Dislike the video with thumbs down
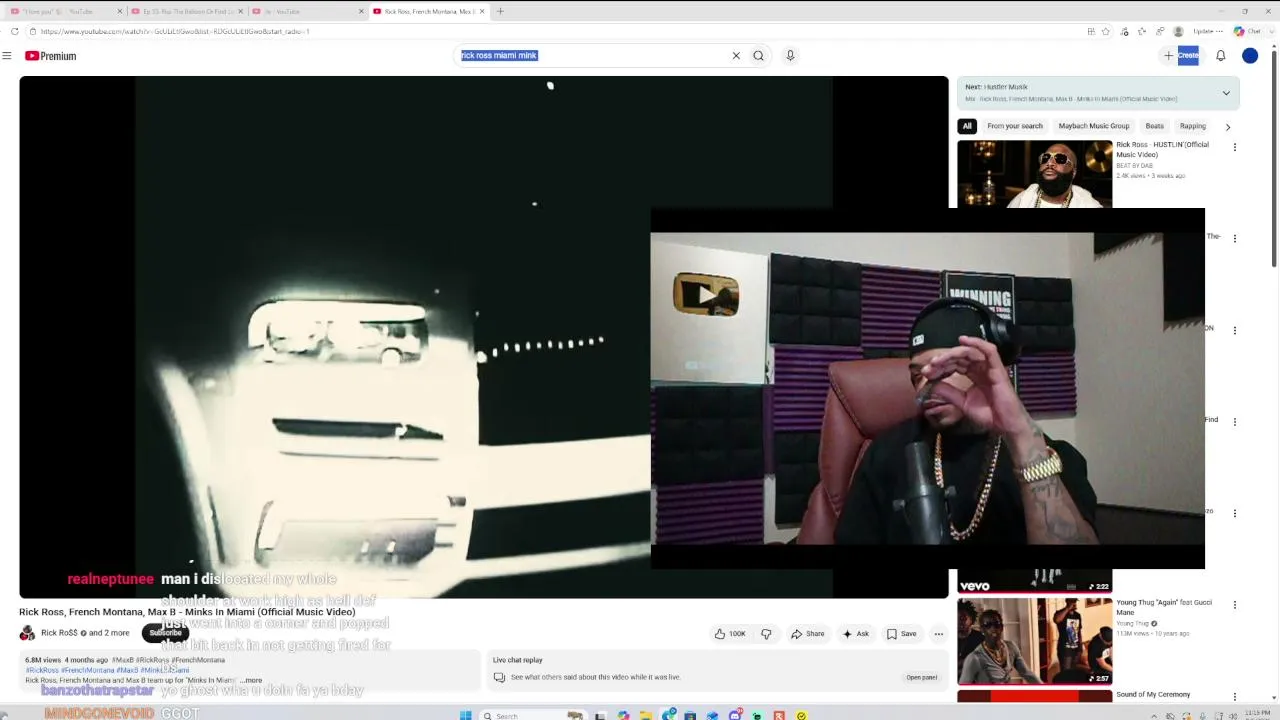This screenshot has width=1280, height=720. [766, 633]
